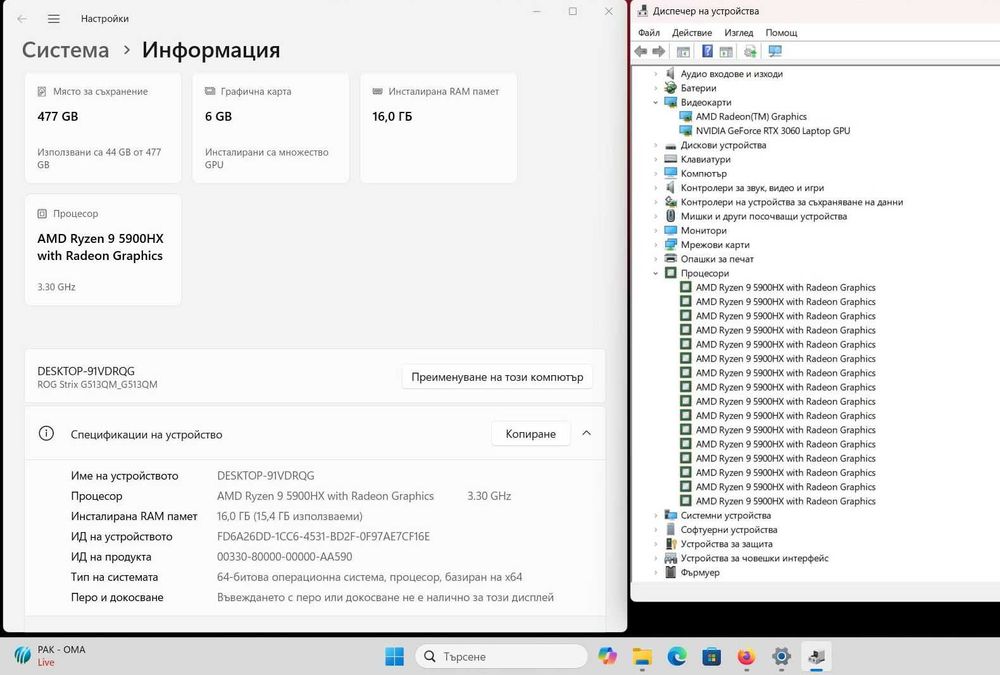Open the Изглед menu in Device Manager

point(739,33)
